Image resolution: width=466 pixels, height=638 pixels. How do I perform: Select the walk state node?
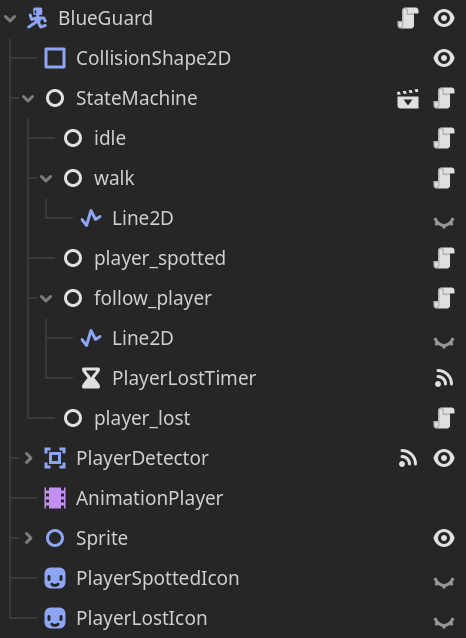point(114,179)
